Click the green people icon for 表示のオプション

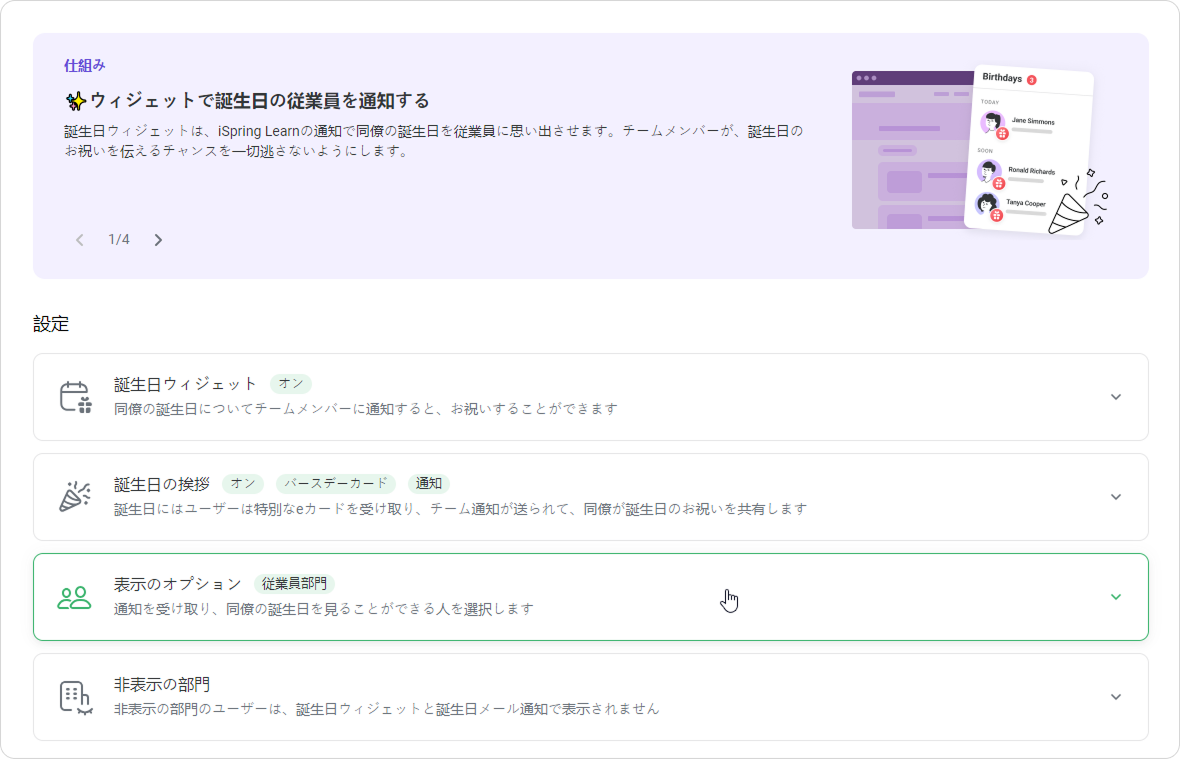pyautogui.click(x=75, y=597)
